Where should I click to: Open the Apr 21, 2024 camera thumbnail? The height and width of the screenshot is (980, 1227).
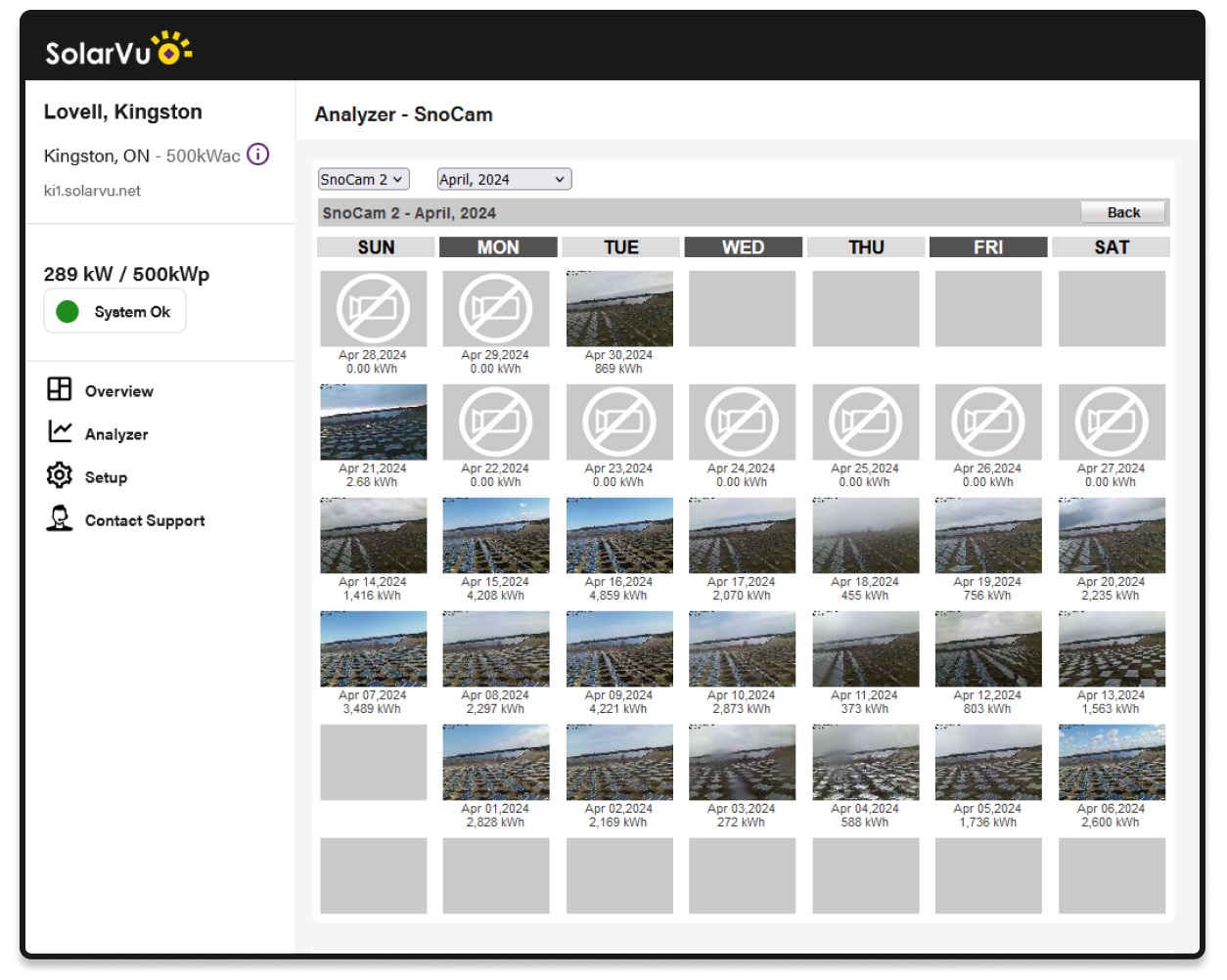point(373,422)
